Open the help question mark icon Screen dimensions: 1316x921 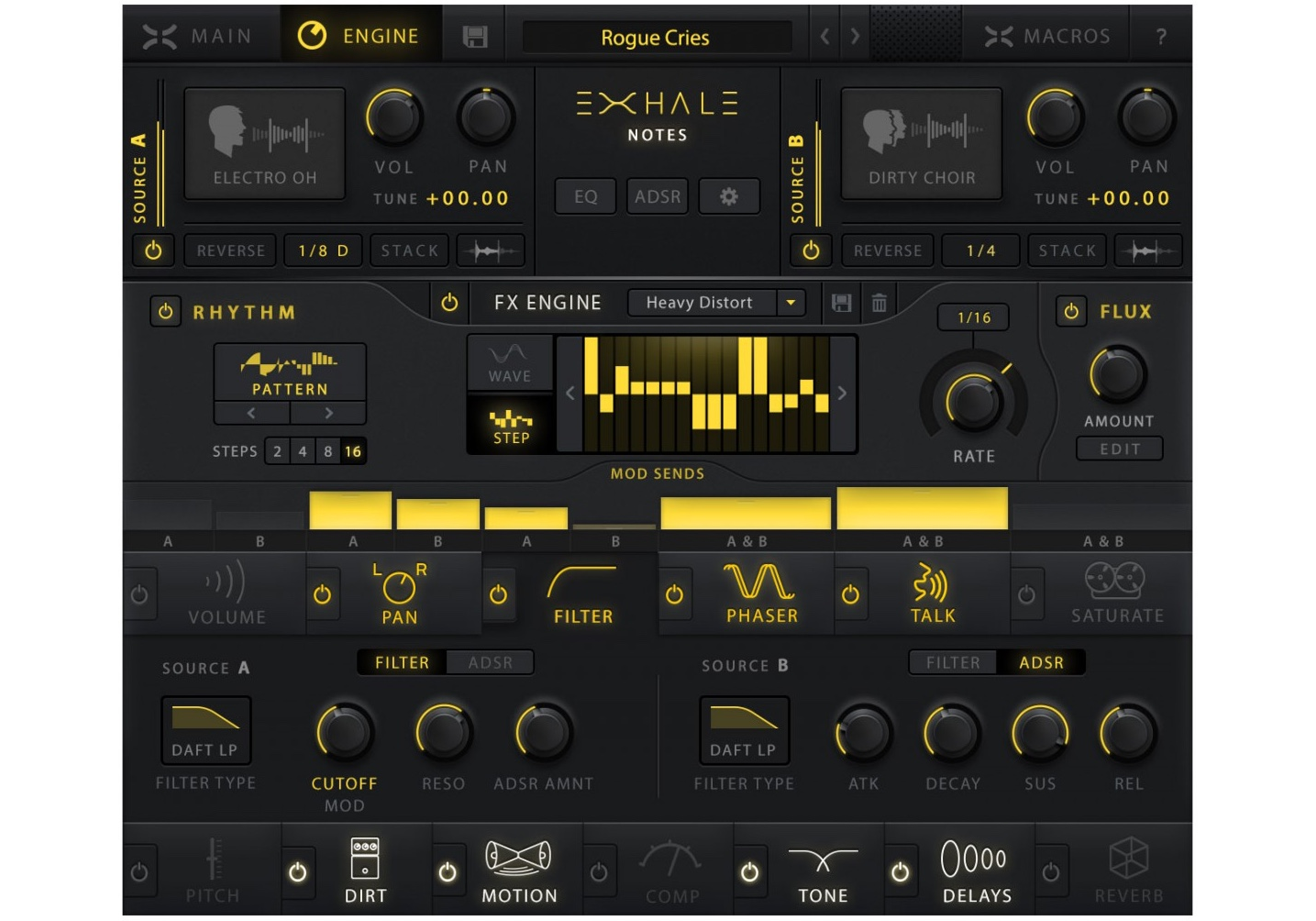[x=1161, y=37]
